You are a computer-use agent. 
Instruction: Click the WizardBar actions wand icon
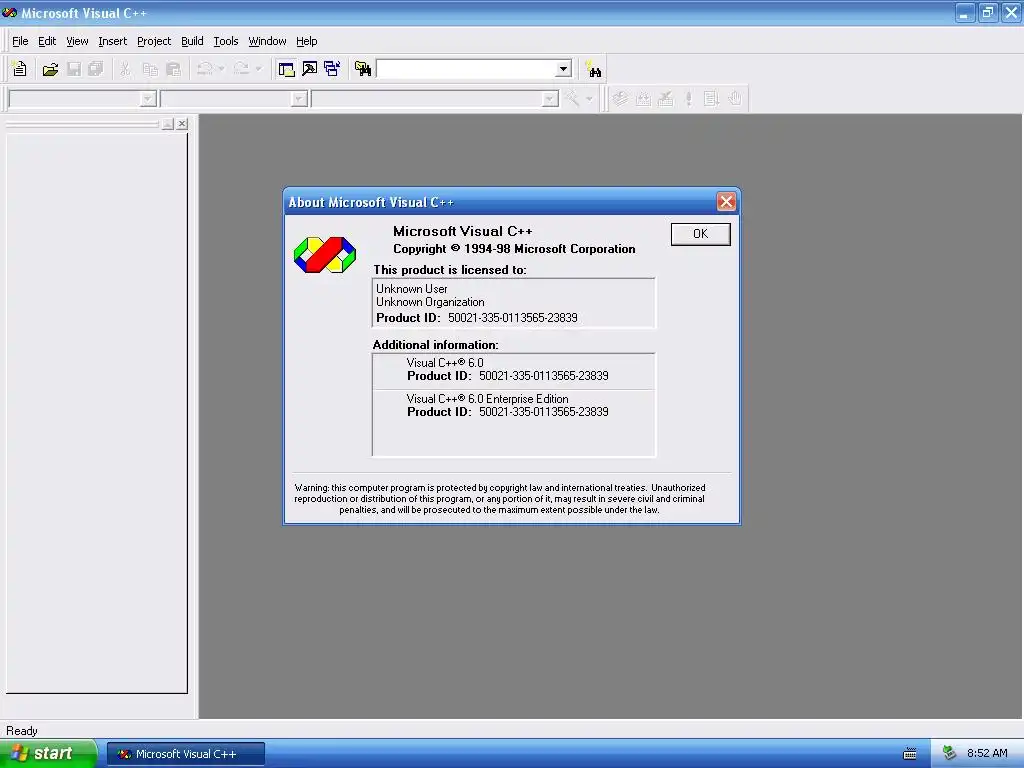pyautogui.click(x=572, y=99)
